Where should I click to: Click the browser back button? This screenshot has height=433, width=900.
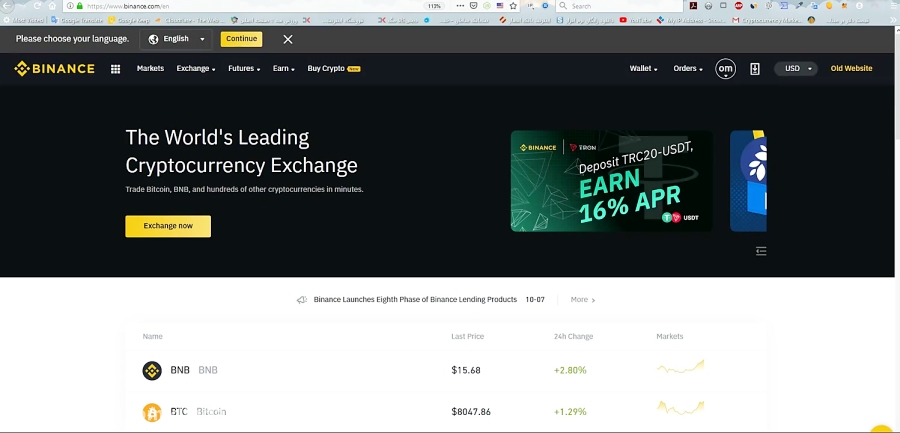[7, 6]
